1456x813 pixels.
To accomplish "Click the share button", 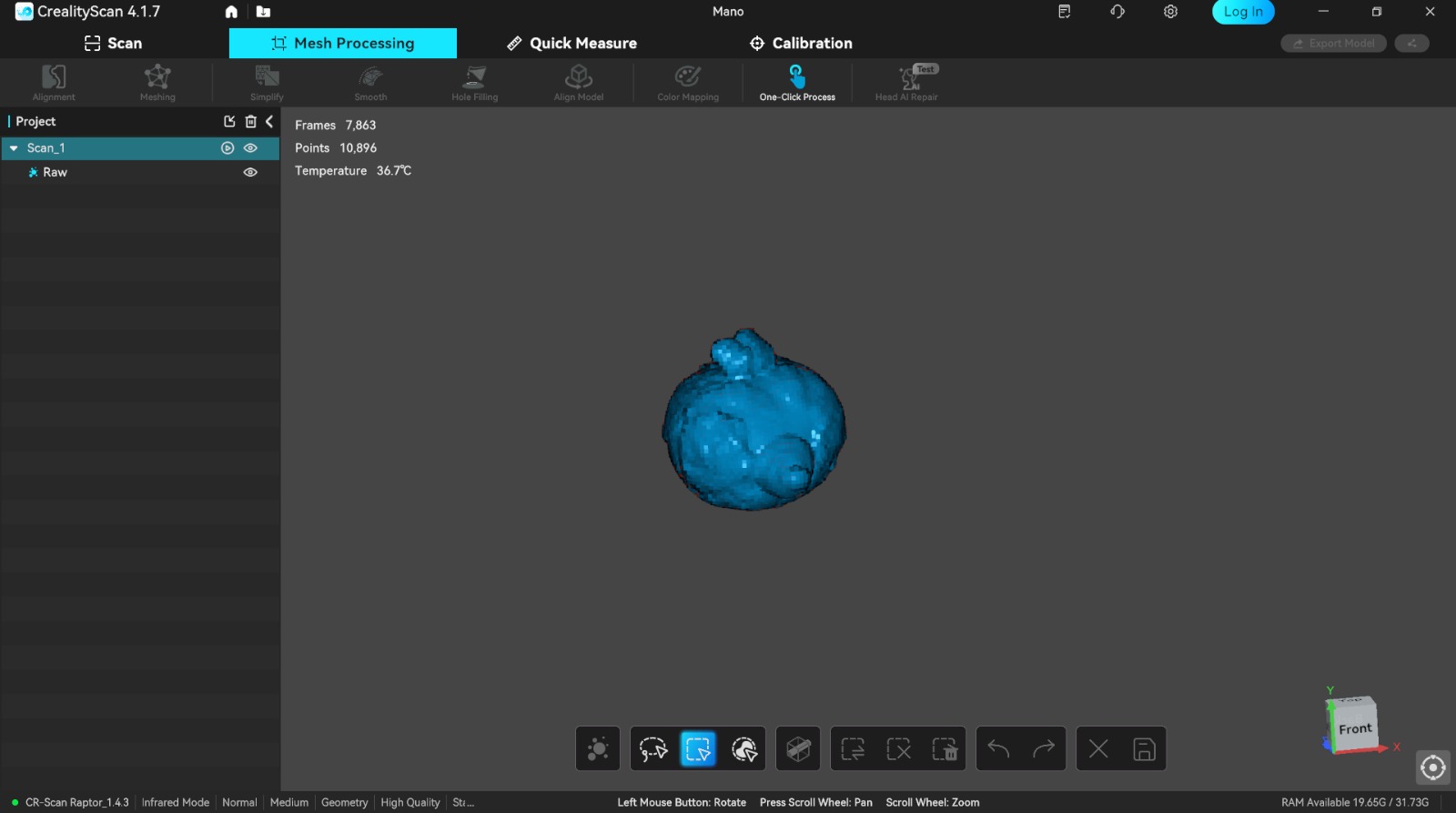I will click(1411, 43).
